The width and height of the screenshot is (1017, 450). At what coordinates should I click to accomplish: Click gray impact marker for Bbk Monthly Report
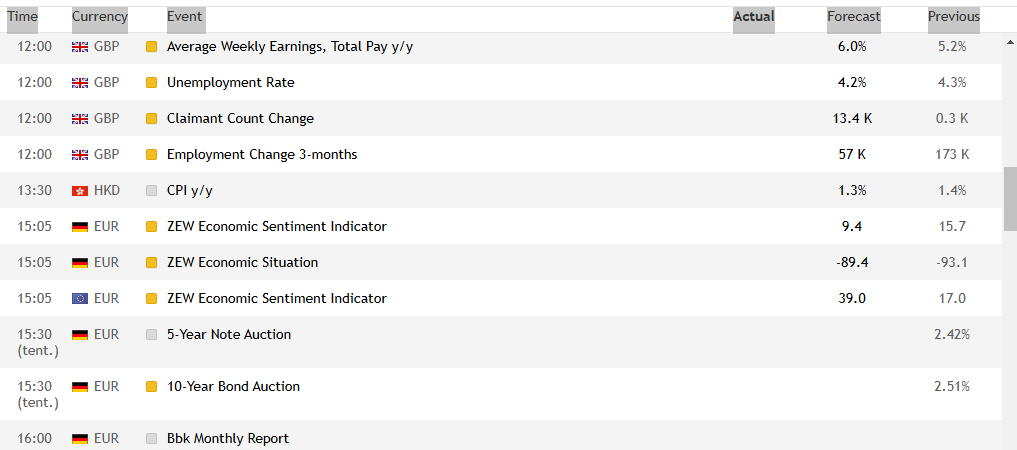point(152,439)
